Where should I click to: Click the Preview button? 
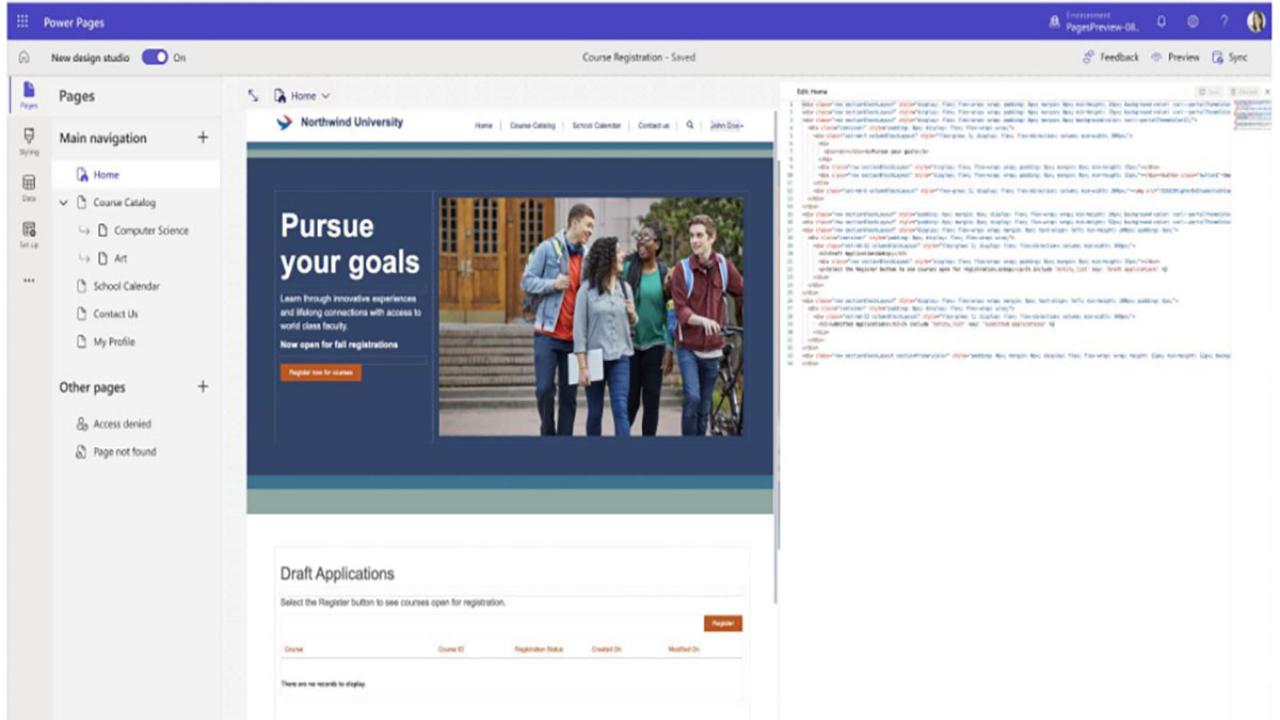click(1175, 57)
